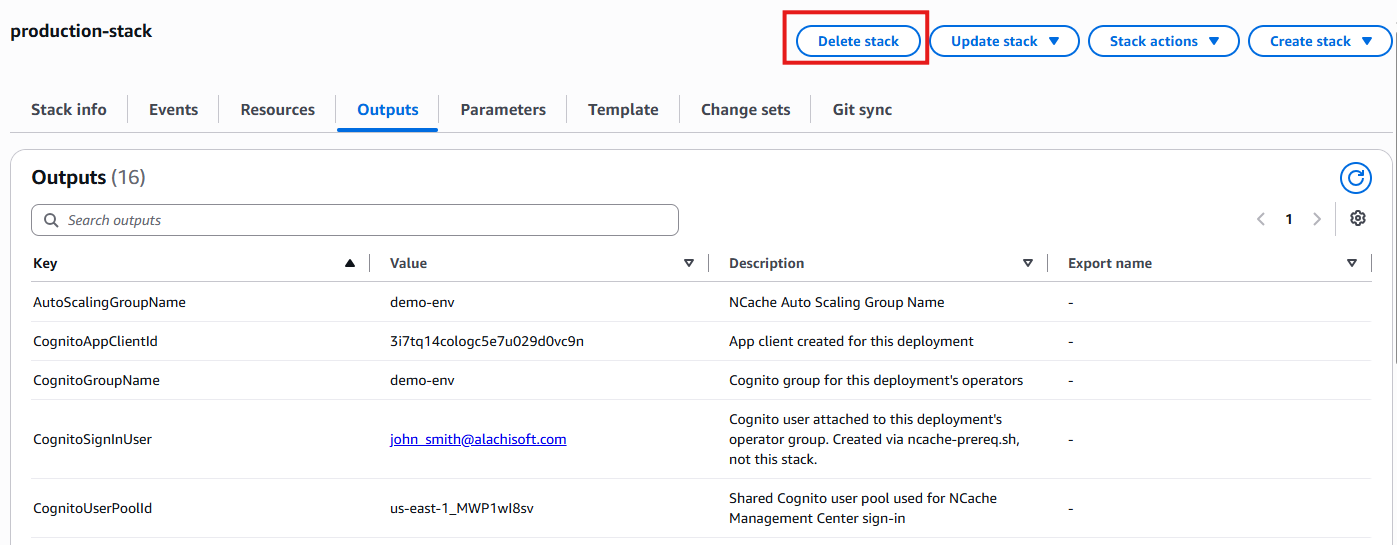Select the CognitoAppClientId key cell

pos(95,341)
